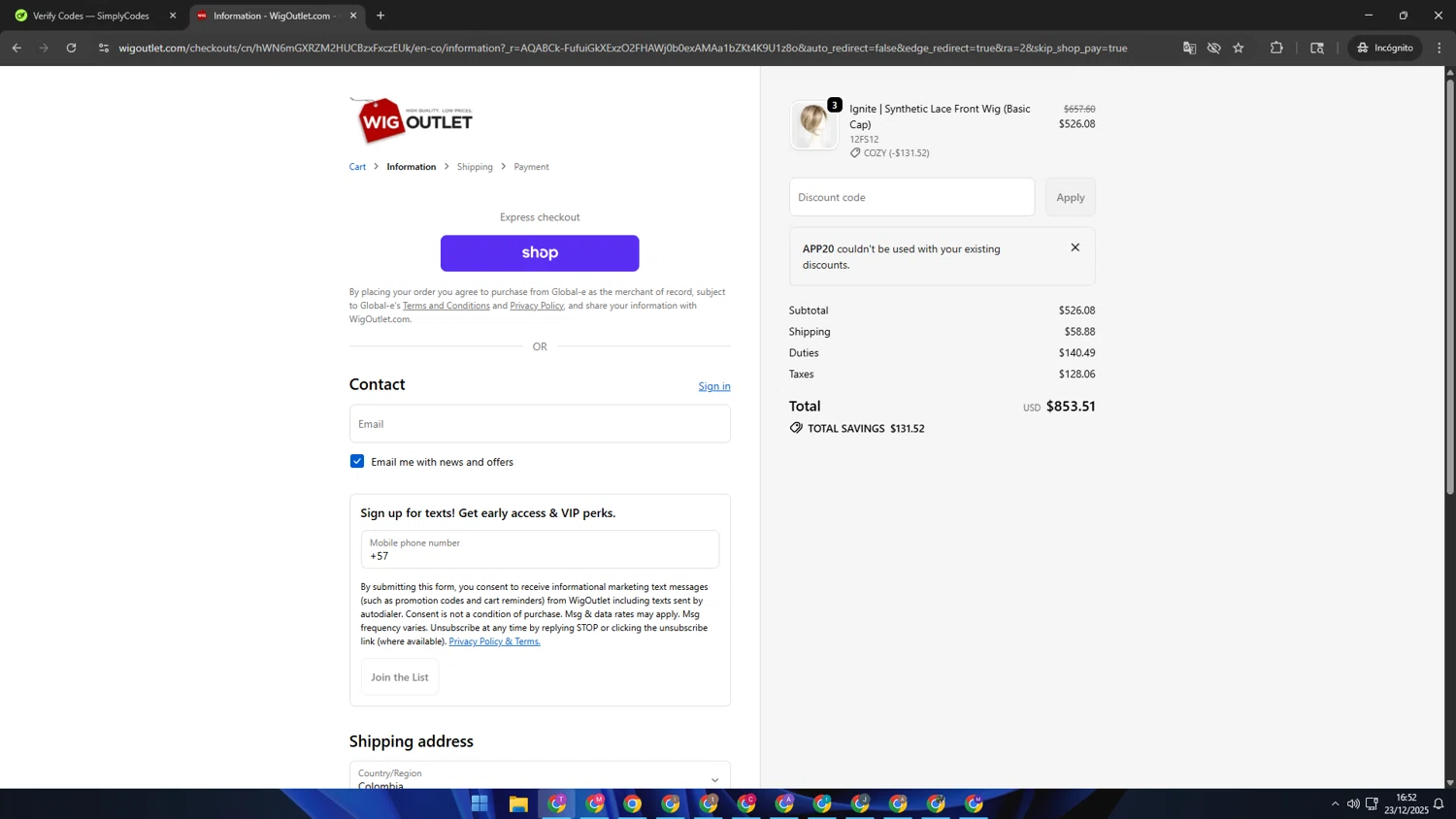Open a new browser tab
The height and width of the screenshot is (819, 1456).
(381, 16)
